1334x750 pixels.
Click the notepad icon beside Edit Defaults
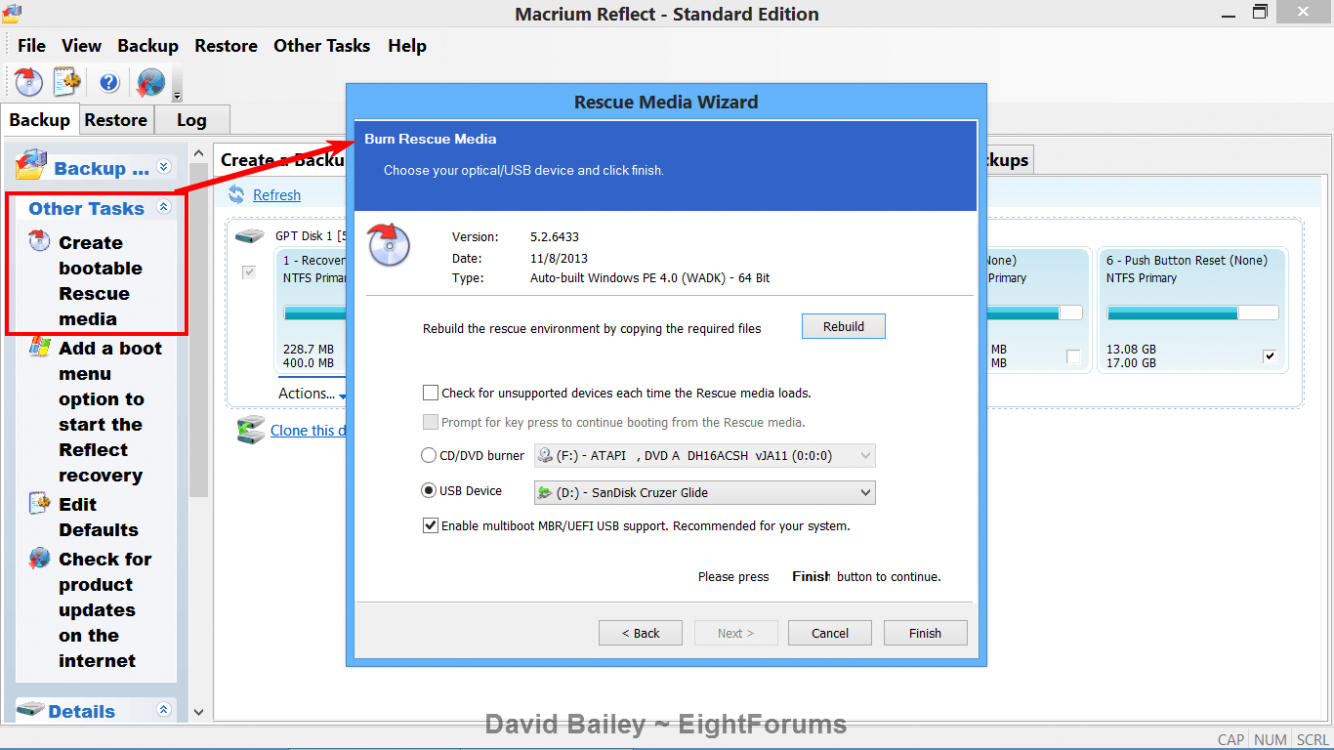39,502
